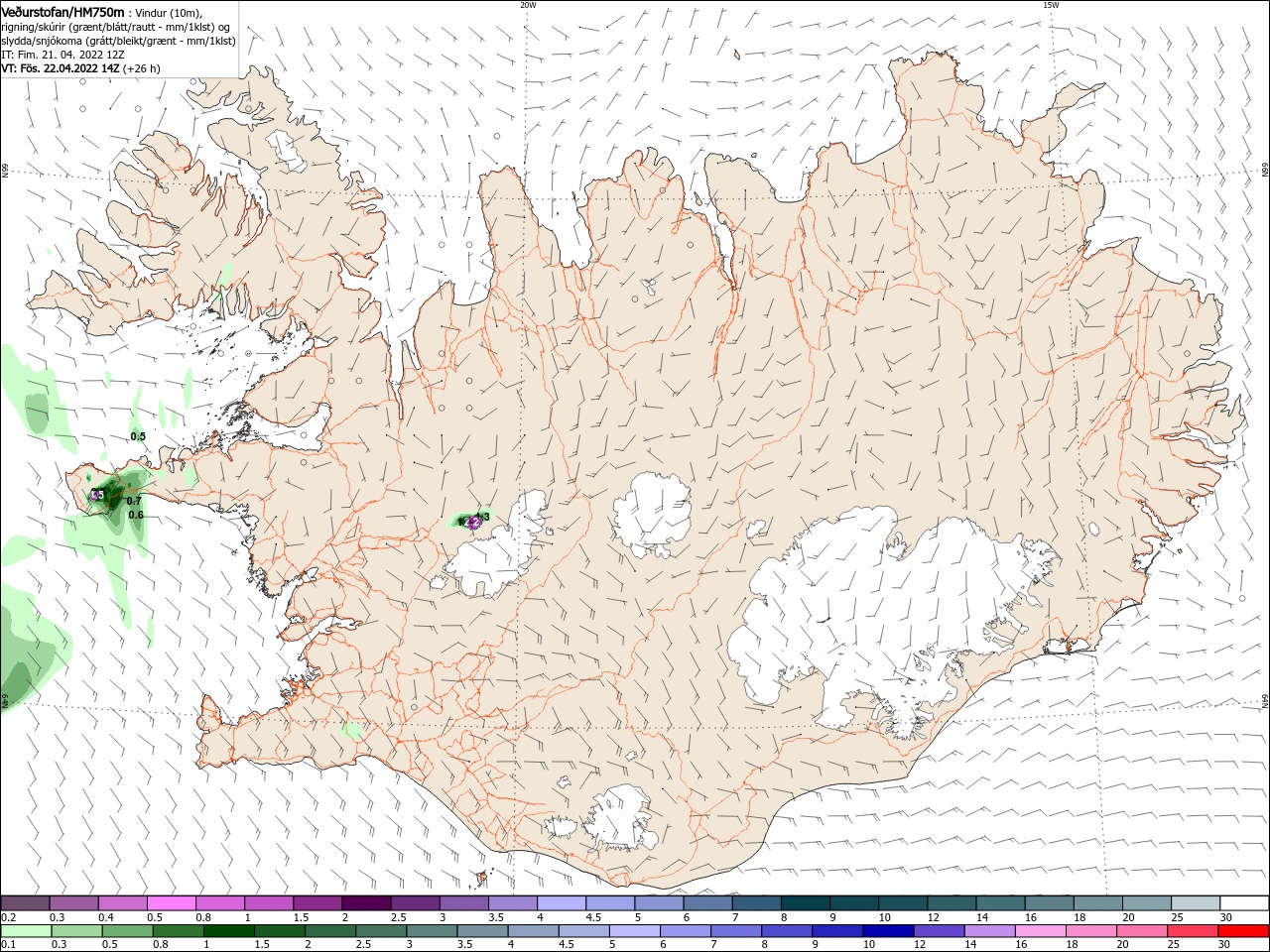1270x952 pixels.
Task: Click the '1.3' precipitation value near the glacier
Action: point(483,516)
